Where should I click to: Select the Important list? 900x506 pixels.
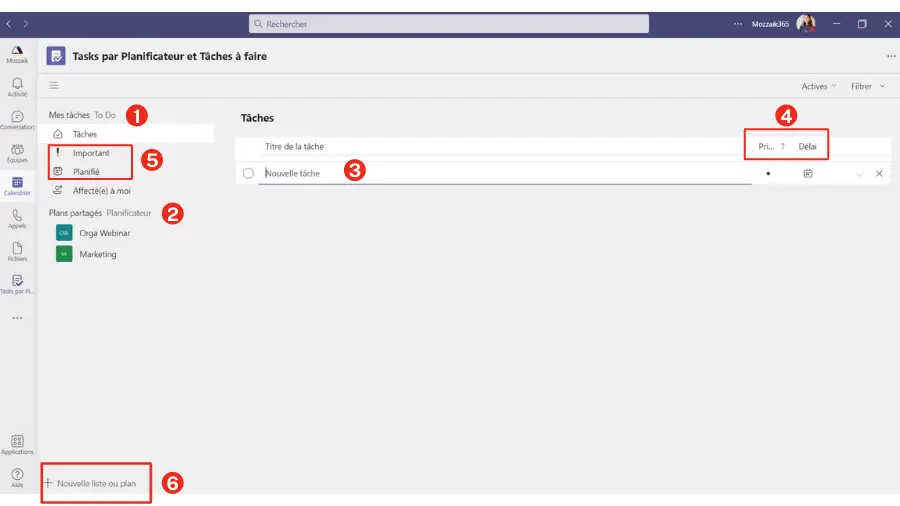[x=91, y=153]
